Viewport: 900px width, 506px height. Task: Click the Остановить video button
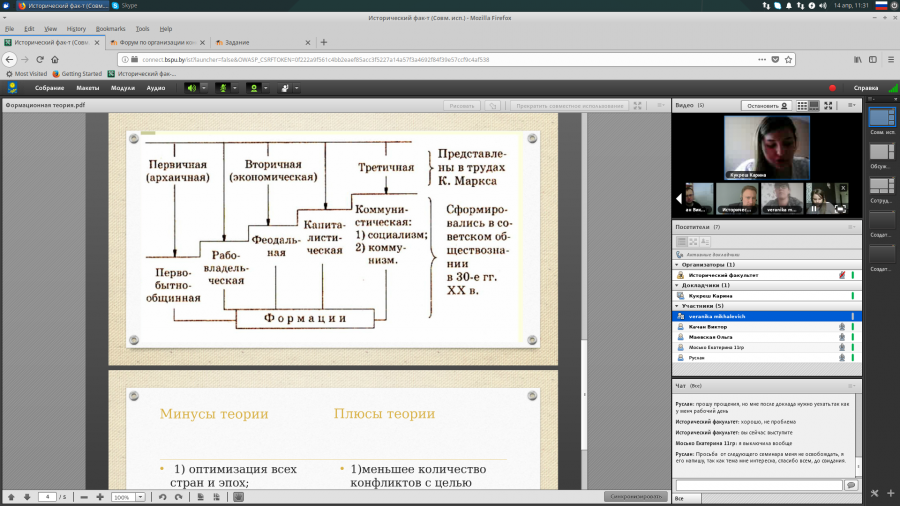point(766,106)
